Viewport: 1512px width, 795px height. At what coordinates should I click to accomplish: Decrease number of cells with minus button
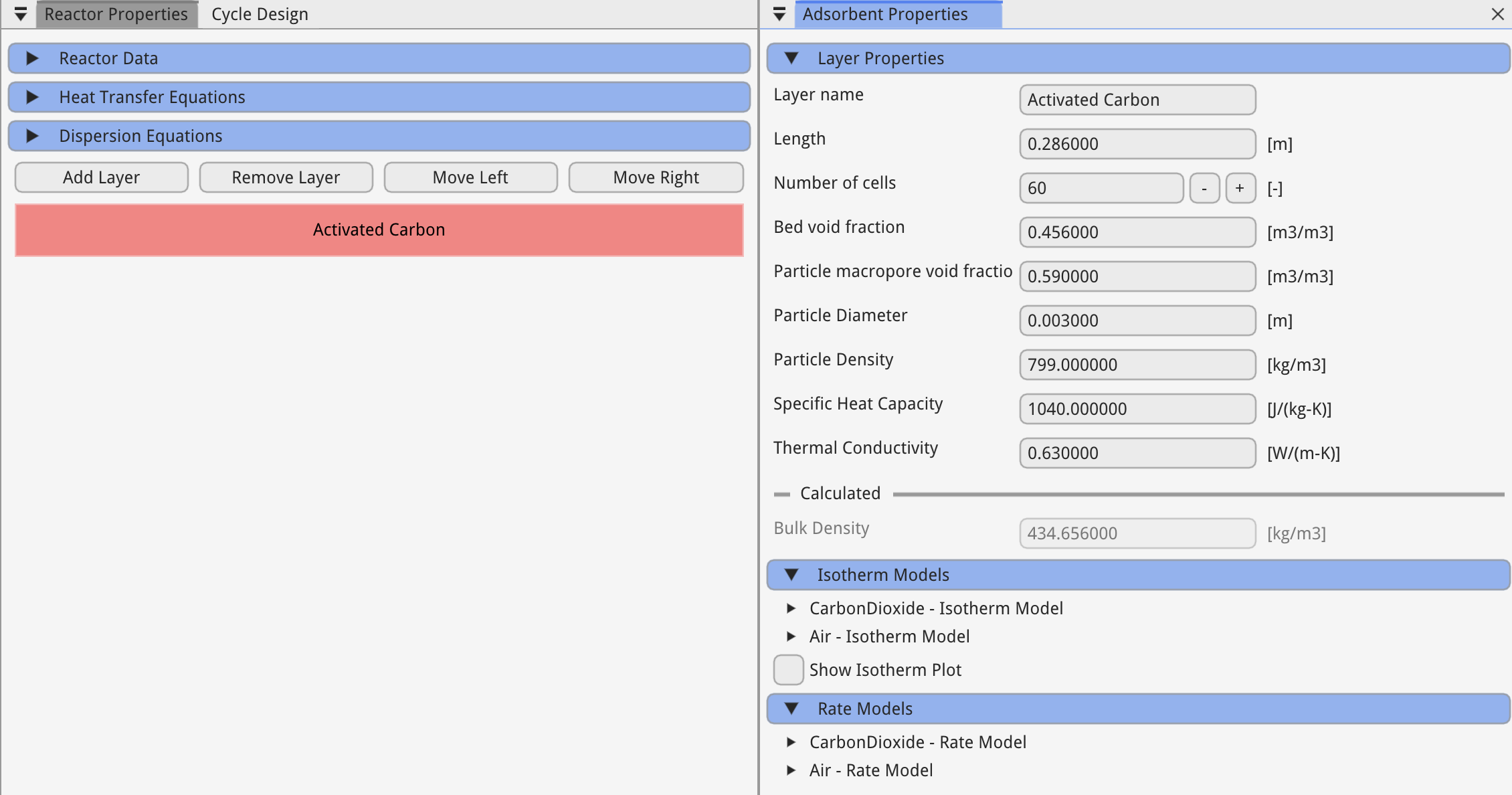[1204, 188]
